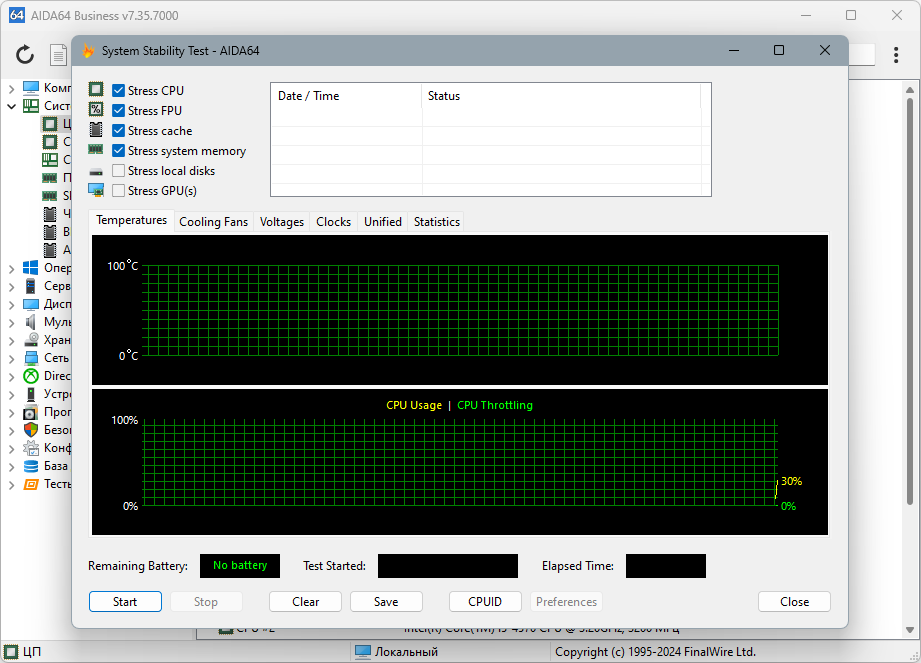This screenshot has width=921, height=663.
Task: Uncheck the Stress FPU checkbox
Action: [x=118, y=110]
